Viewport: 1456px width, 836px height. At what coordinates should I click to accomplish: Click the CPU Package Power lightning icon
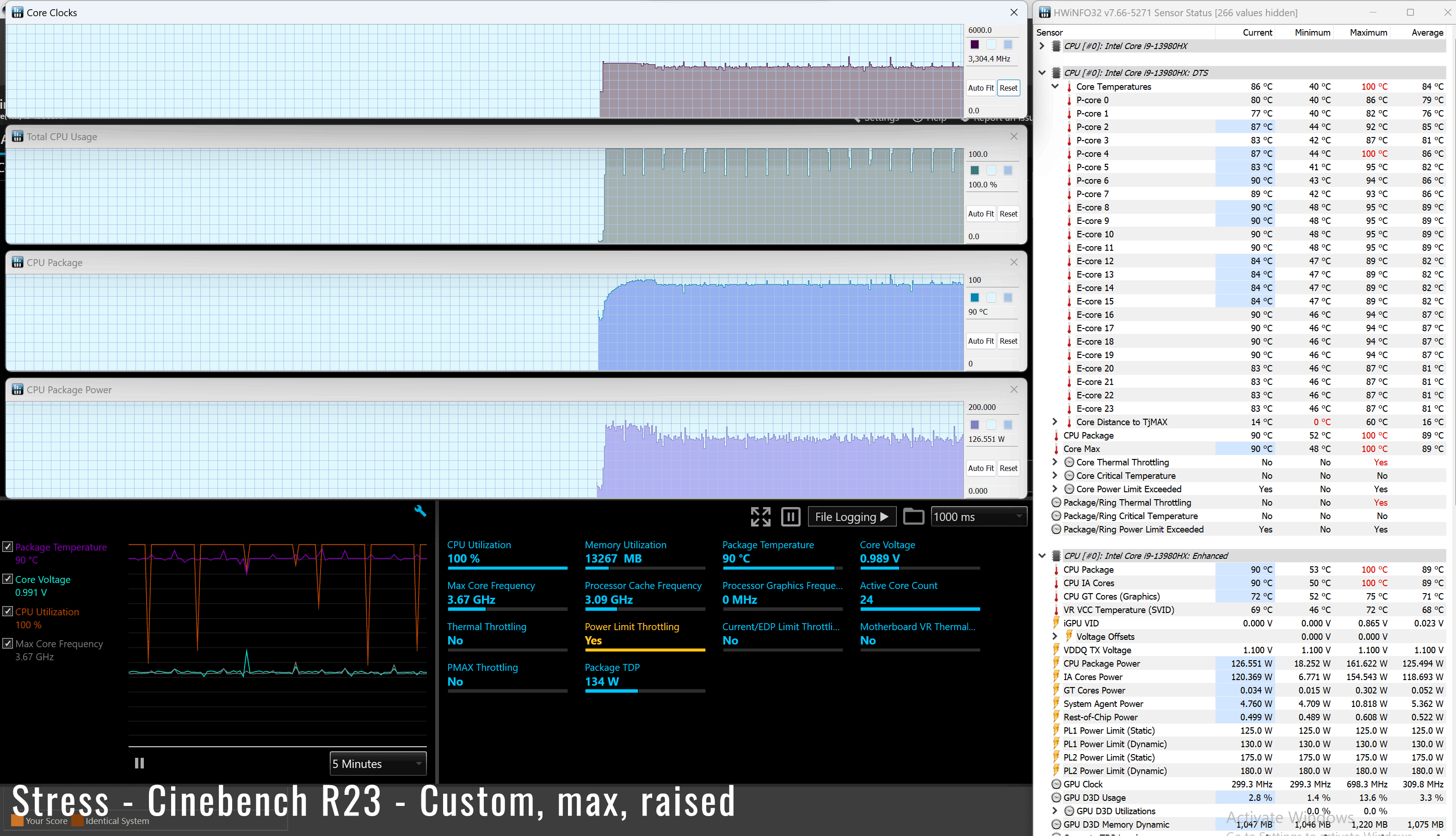pyautogui.click(x=1056, y=663)
